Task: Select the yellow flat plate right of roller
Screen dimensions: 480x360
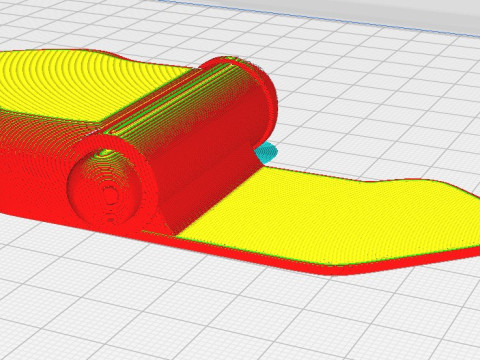Action: point(328,217)
